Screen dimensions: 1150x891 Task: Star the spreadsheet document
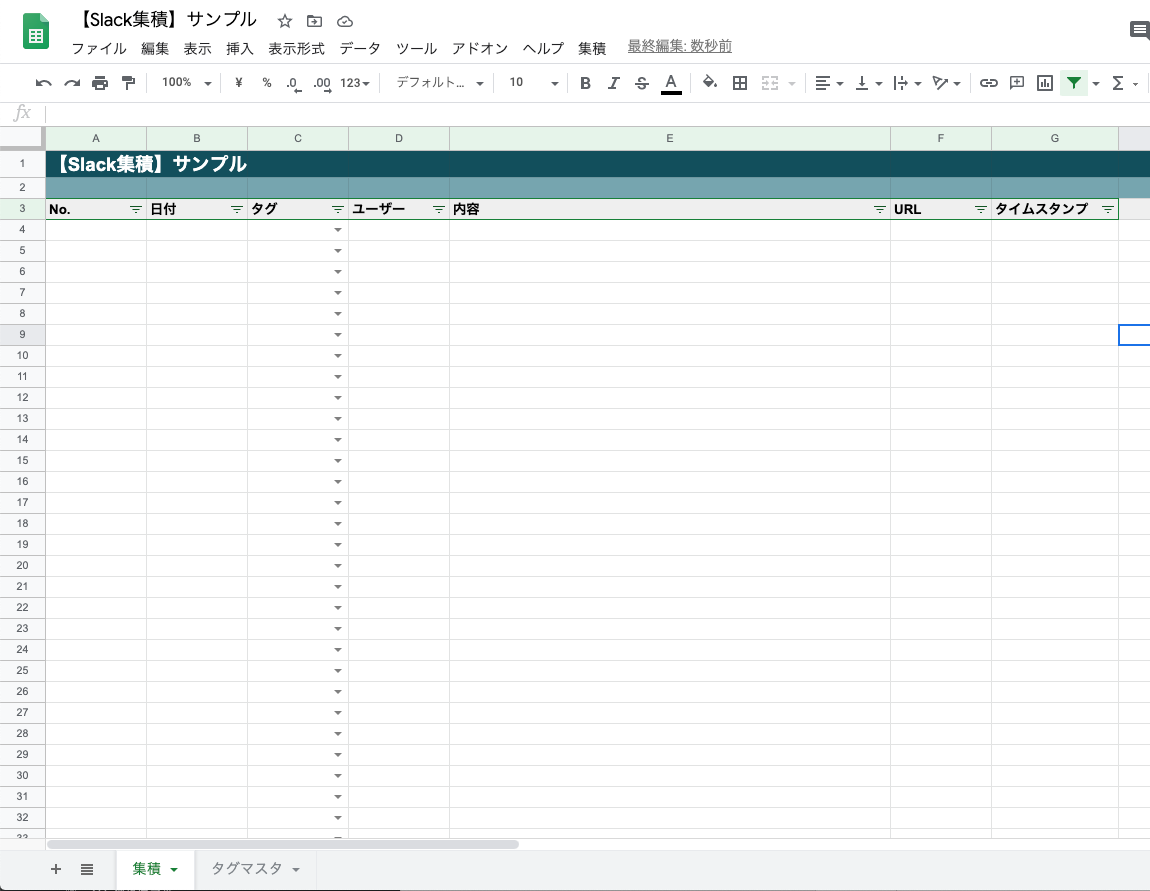(285, 21)
